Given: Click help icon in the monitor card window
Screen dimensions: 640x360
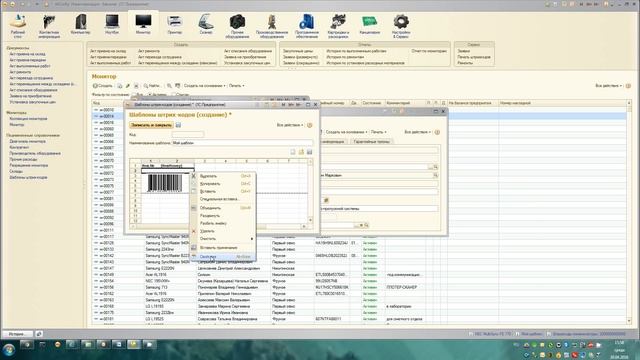Looking at the screenshot, I should tap(437, 132).
